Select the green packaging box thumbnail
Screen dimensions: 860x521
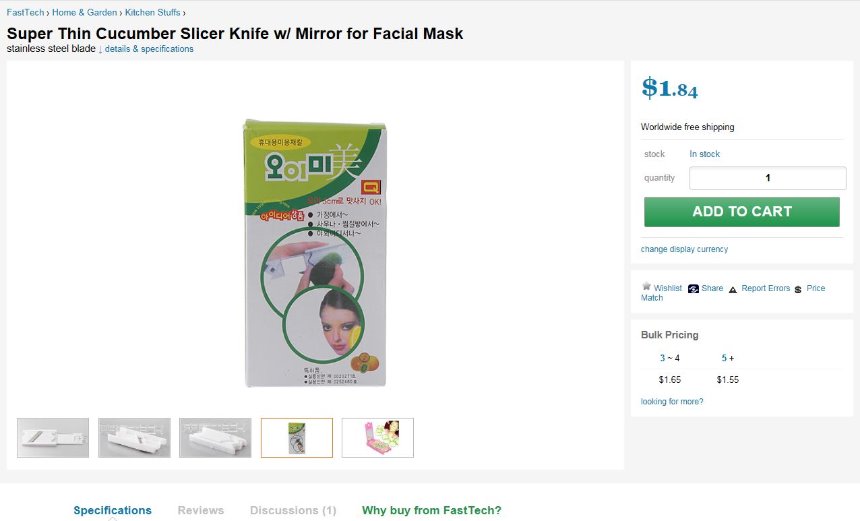(x=297, y=438)
